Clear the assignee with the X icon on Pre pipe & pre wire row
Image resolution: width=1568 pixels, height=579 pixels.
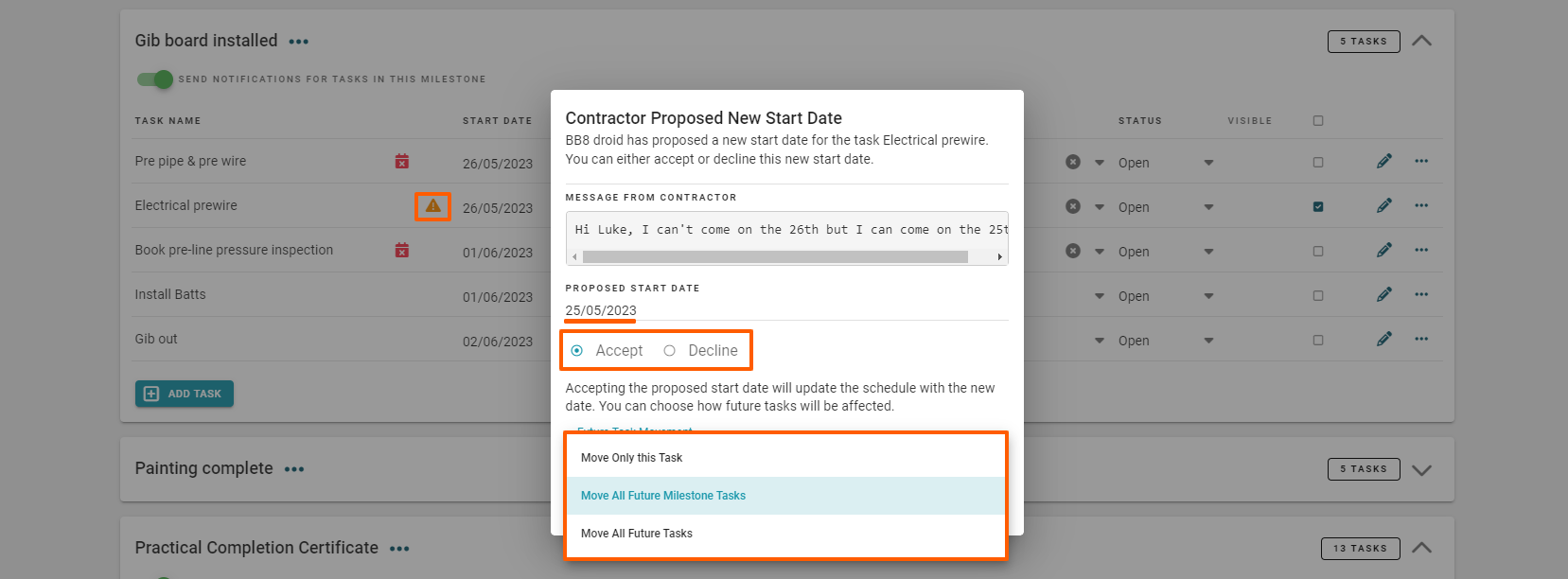pyautogui.click(x=1072, y=162)
